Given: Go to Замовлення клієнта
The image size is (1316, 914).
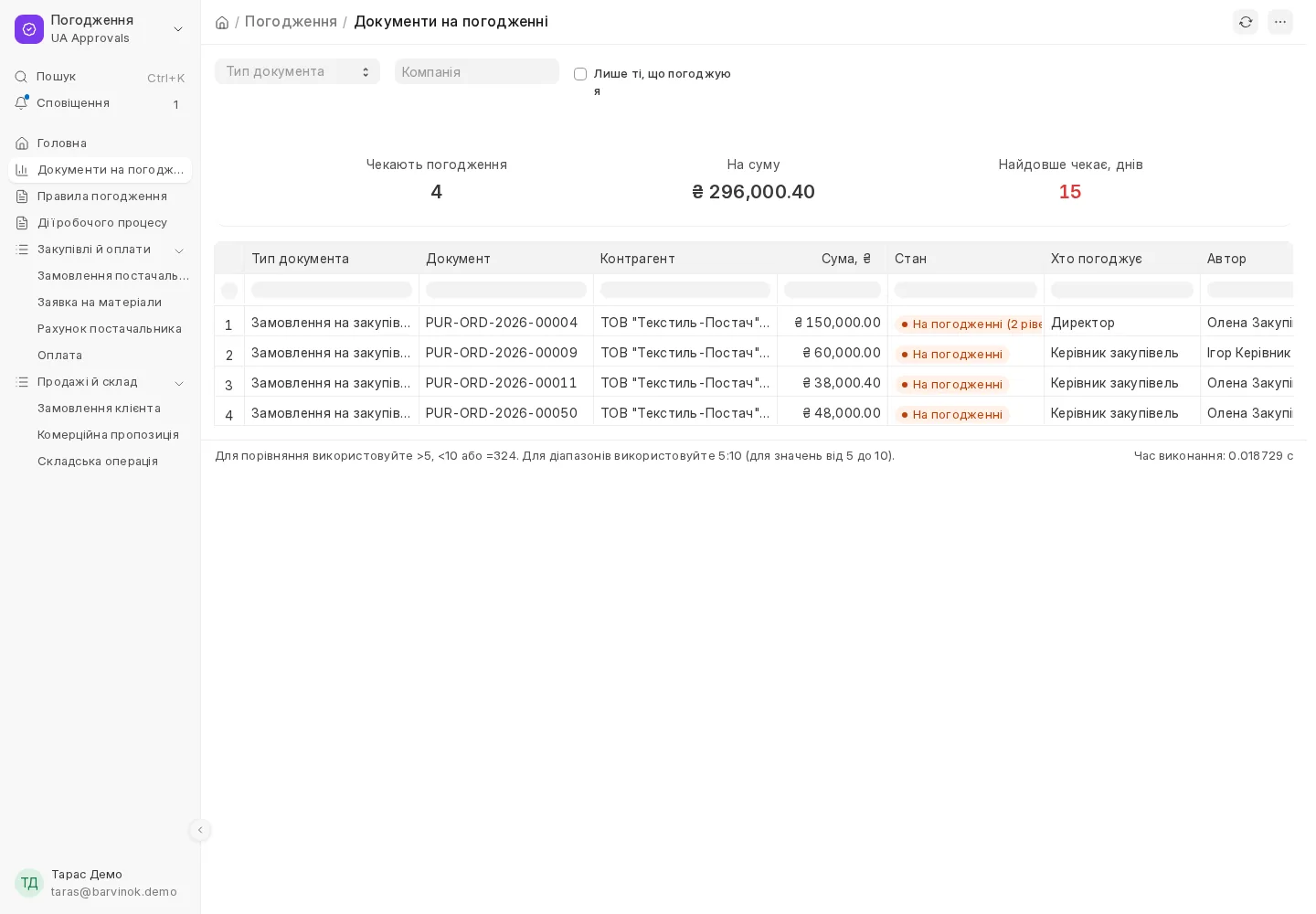Looking at the screenshot, I should [99, 409].
